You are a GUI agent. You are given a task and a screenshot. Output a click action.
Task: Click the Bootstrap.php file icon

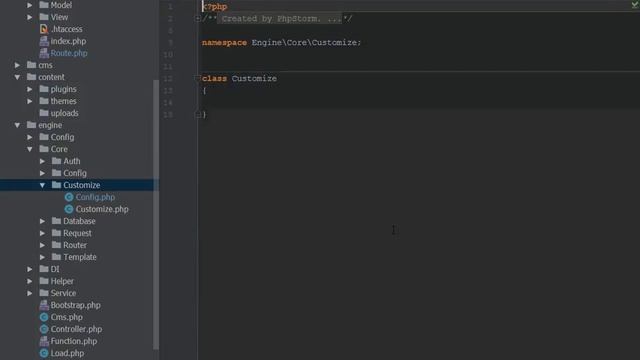pyautogui.click(x=44, y=305)
